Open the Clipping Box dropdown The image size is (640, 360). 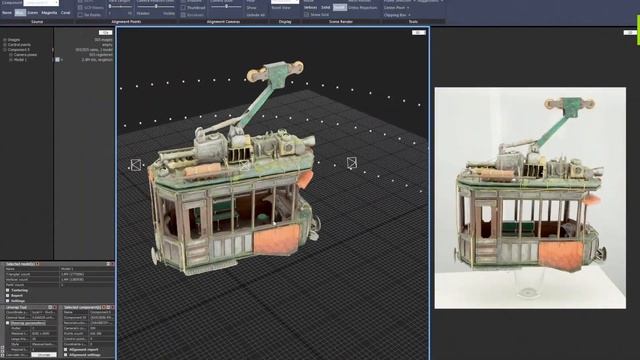397,15
